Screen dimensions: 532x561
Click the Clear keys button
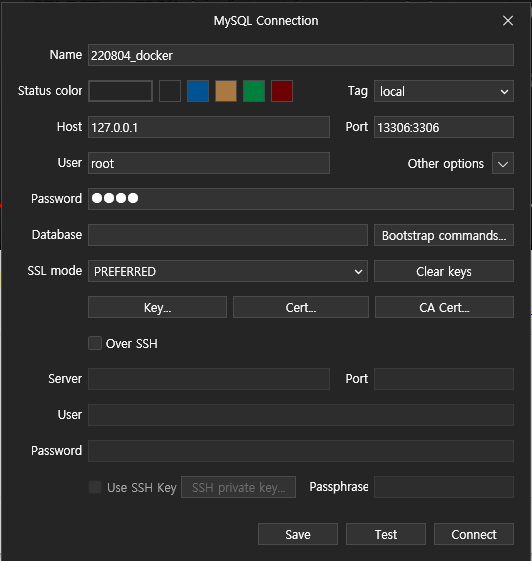(444, 271)
